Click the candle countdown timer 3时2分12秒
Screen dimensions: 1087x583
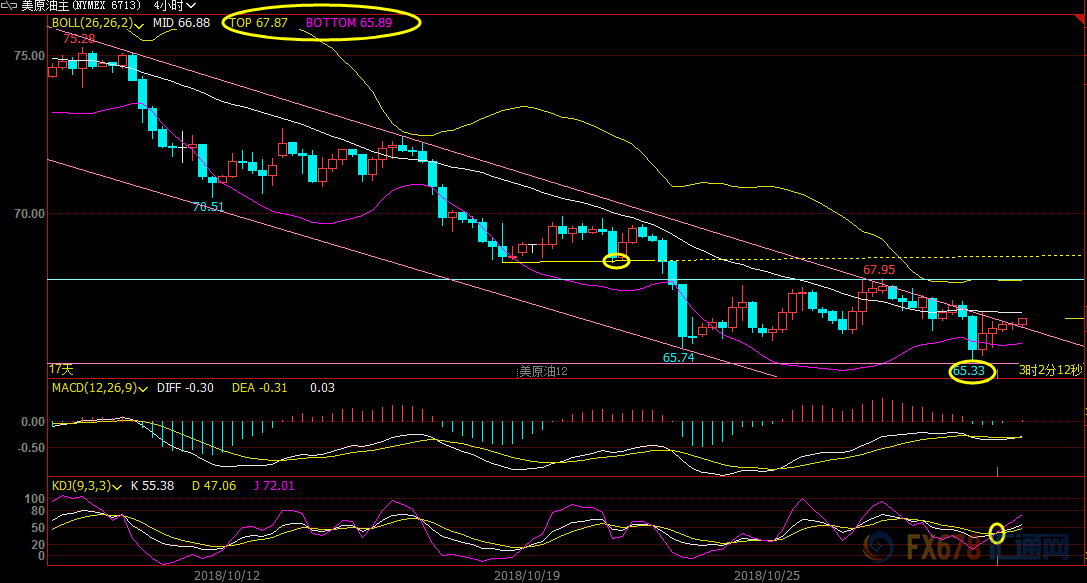1050,371
